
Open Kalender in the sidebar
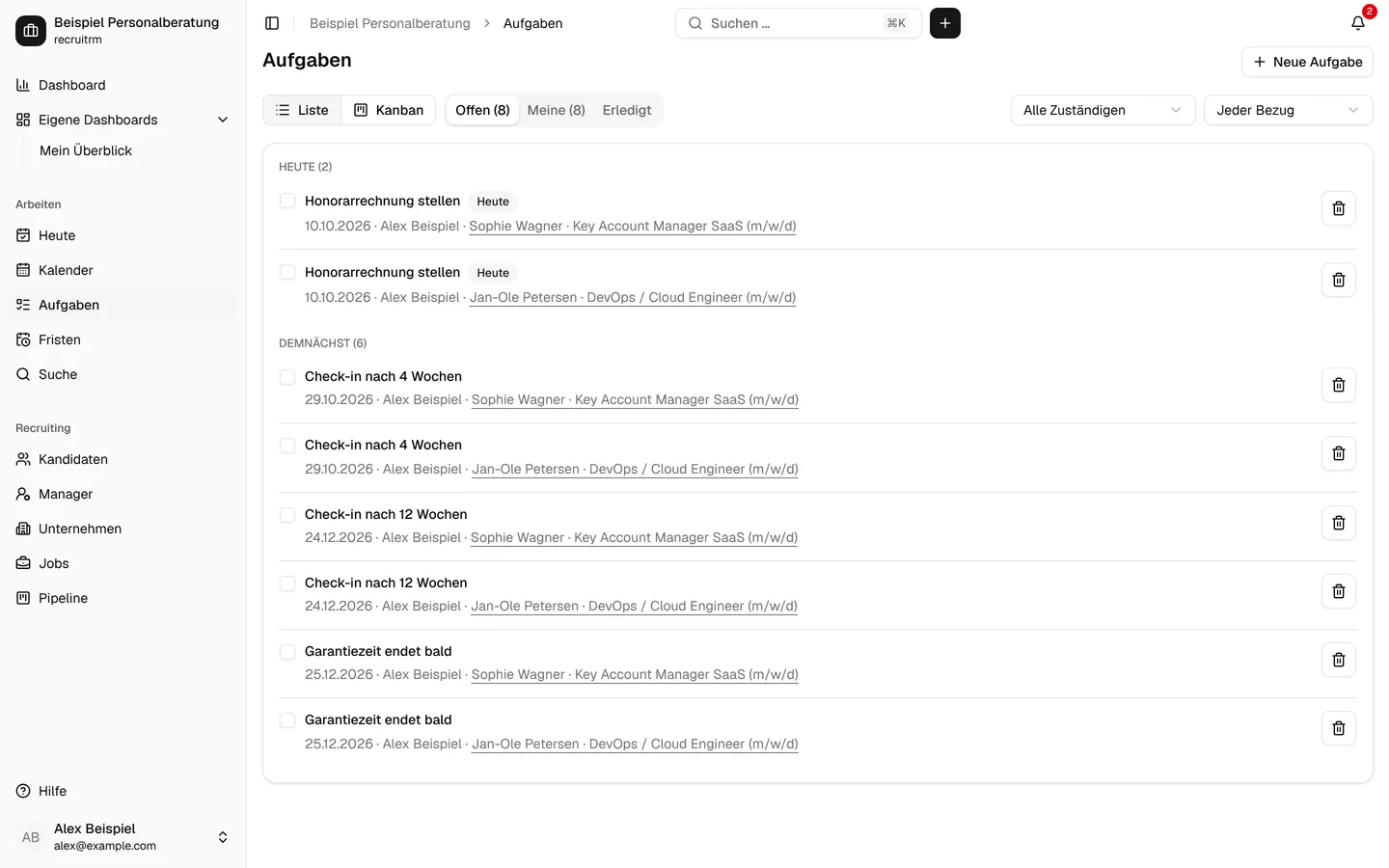click(123, 270)
